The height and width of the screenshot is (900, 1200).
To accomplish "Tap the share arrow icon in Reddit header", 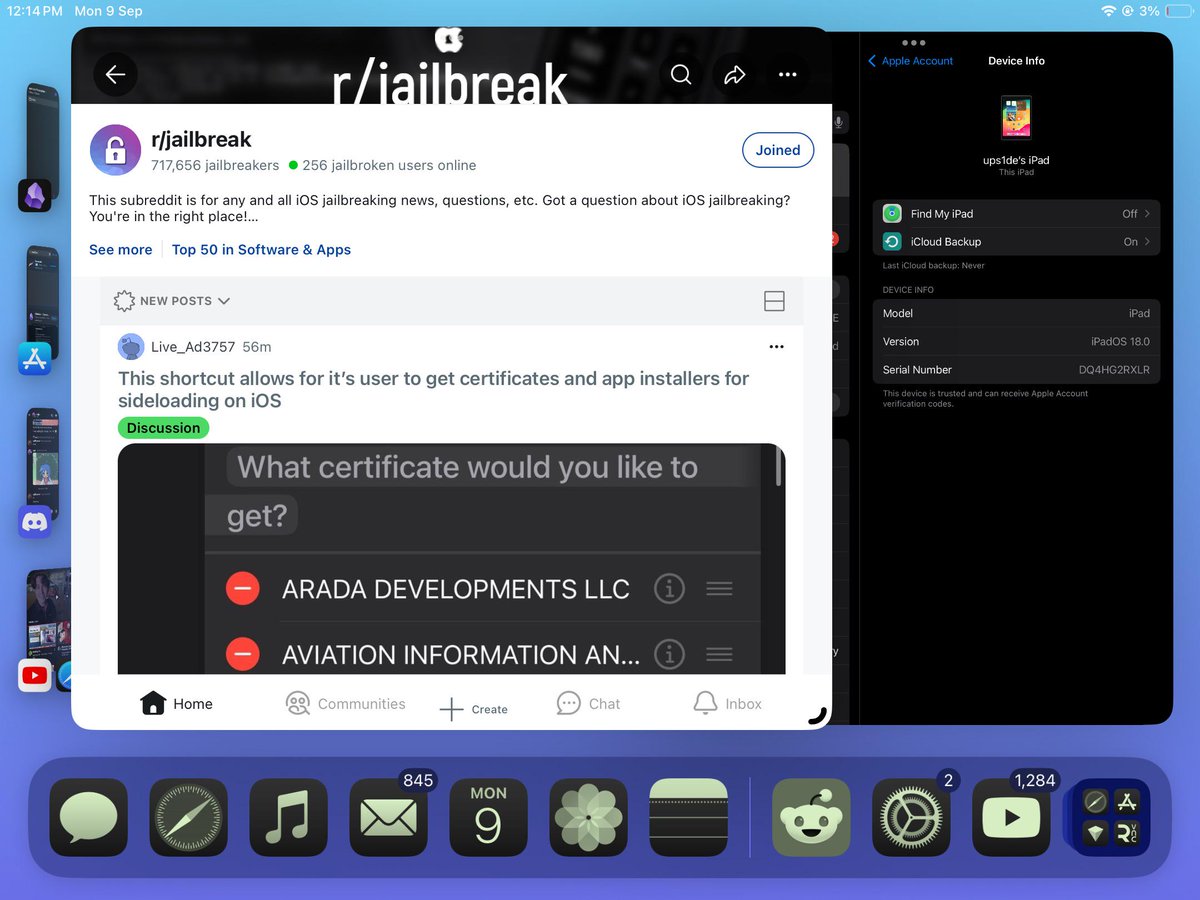I will [735, 75].
